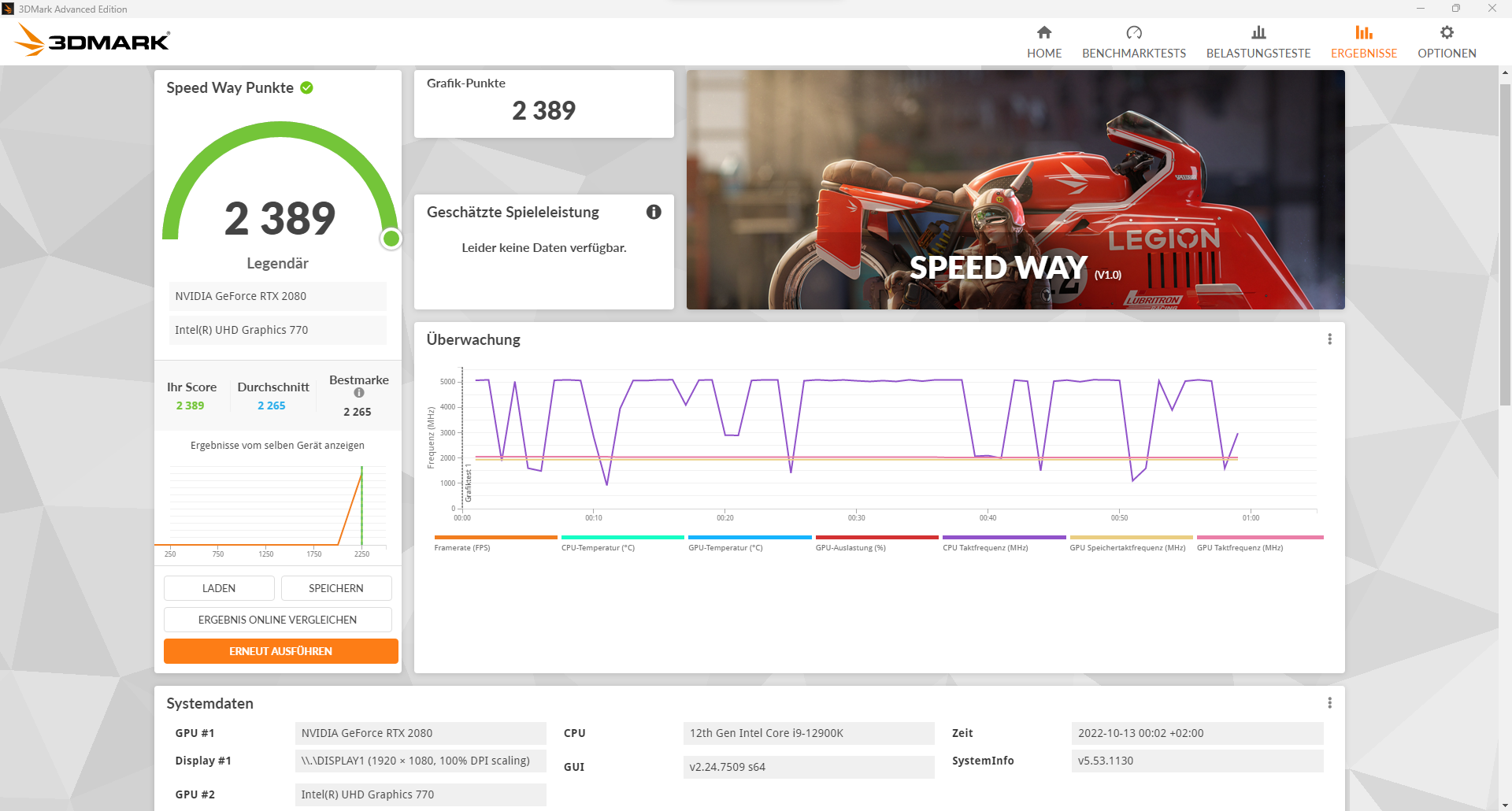Click the ERNEUT AUSFÜHREN button
Viewport: 1512px width, 811px height.
coord(280,651)
